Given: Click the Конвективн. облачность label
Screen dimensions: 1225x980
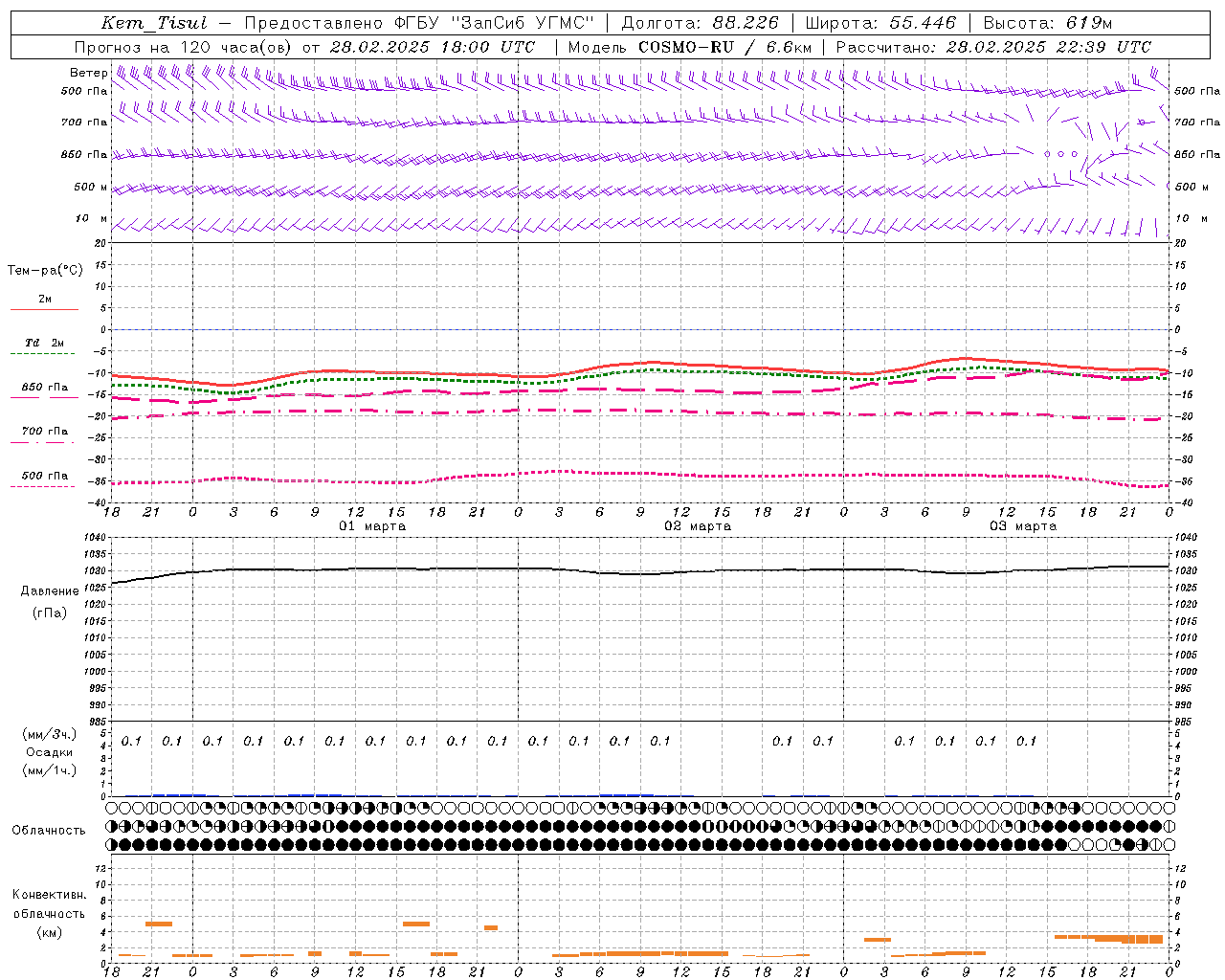Looking at the screenshot, I should [x=49, y=904].
